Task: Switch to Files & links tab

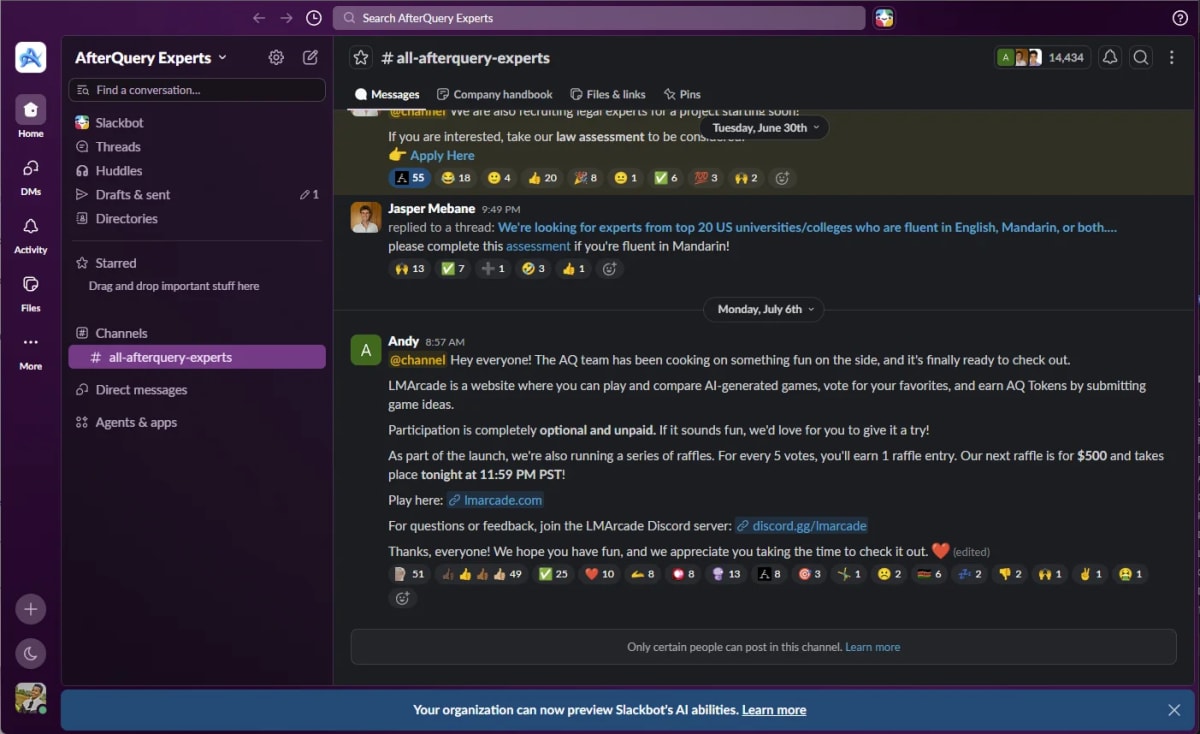Action: [x=608, y=94]
